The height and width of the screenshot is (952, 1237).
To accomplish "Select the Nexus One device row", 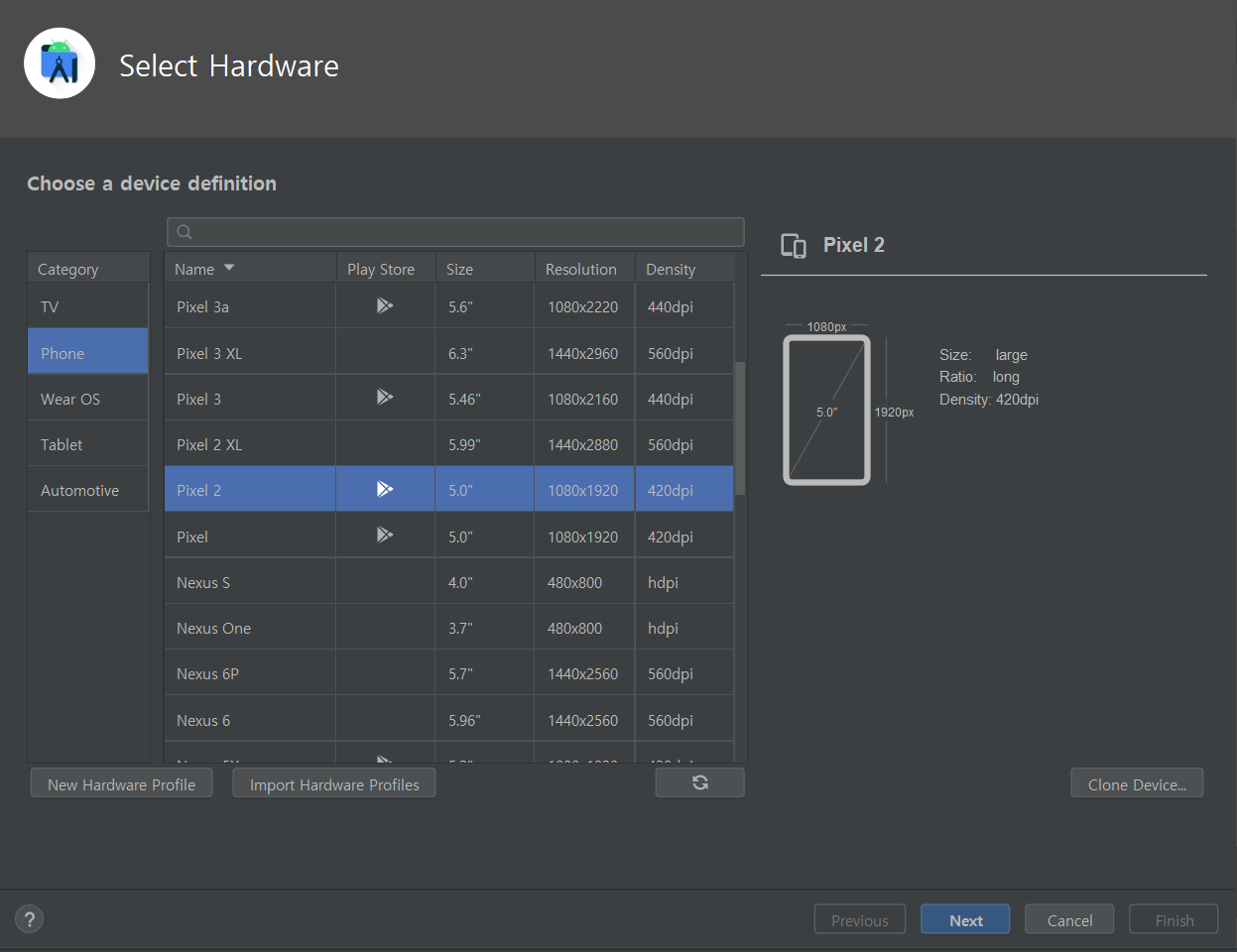I will click(x=449, y=628).
